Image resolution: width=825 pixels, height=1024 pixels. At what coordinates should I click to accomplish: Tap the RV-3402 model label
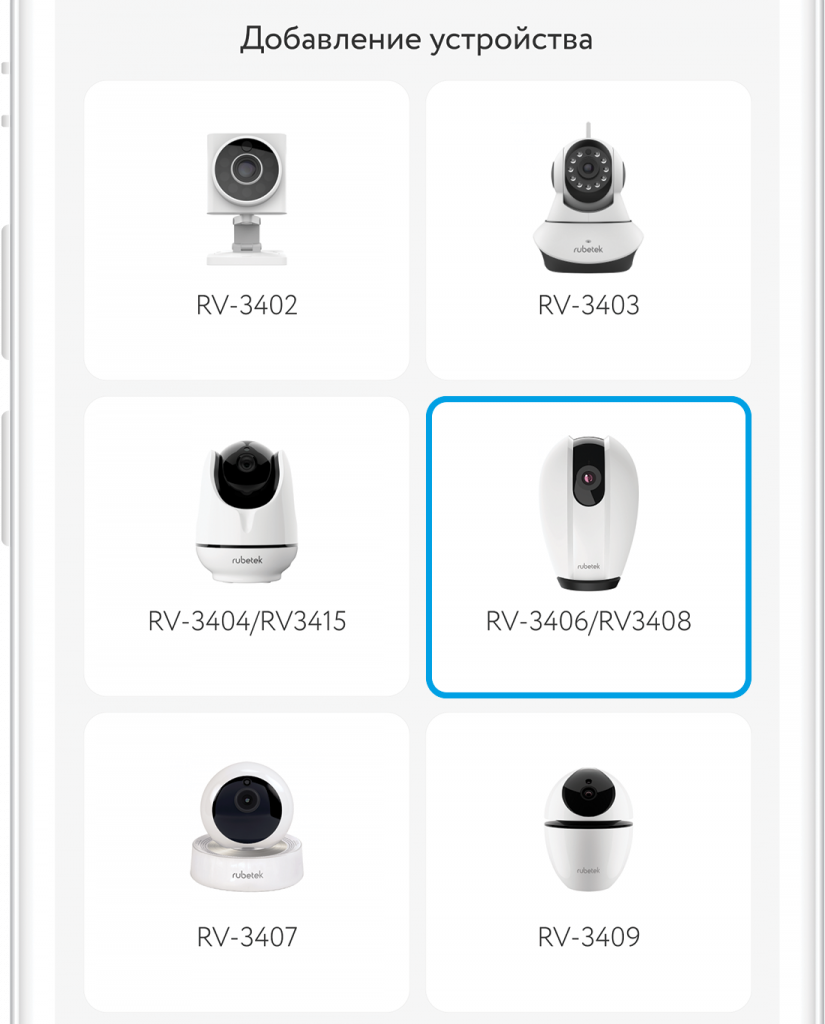point(247,305)
